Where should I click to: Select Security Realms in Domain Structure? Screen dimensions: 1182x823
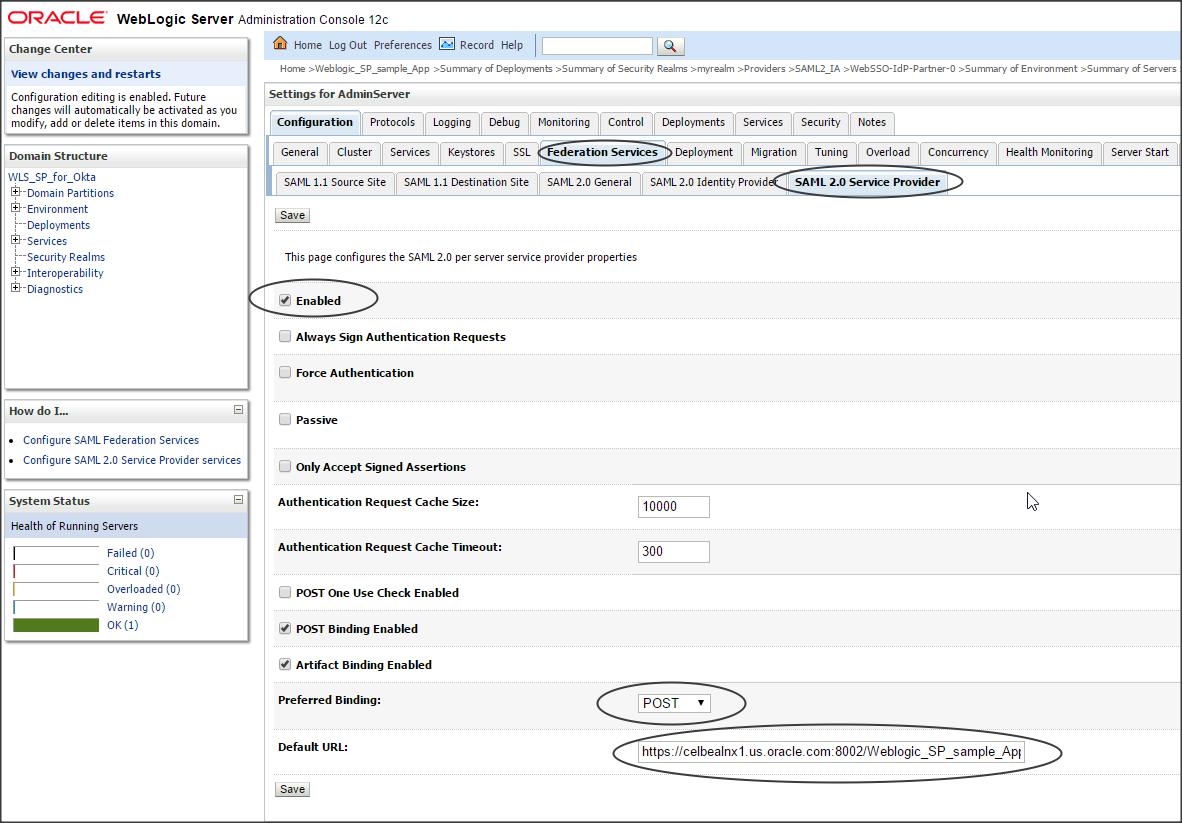tap(66, 257)
